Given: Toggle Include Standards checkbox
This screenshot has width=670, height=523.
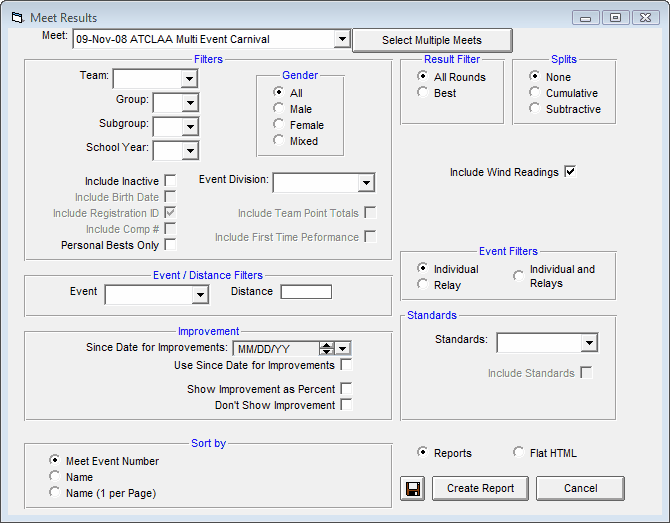Looking at the screenshot, I should (587, 373).
